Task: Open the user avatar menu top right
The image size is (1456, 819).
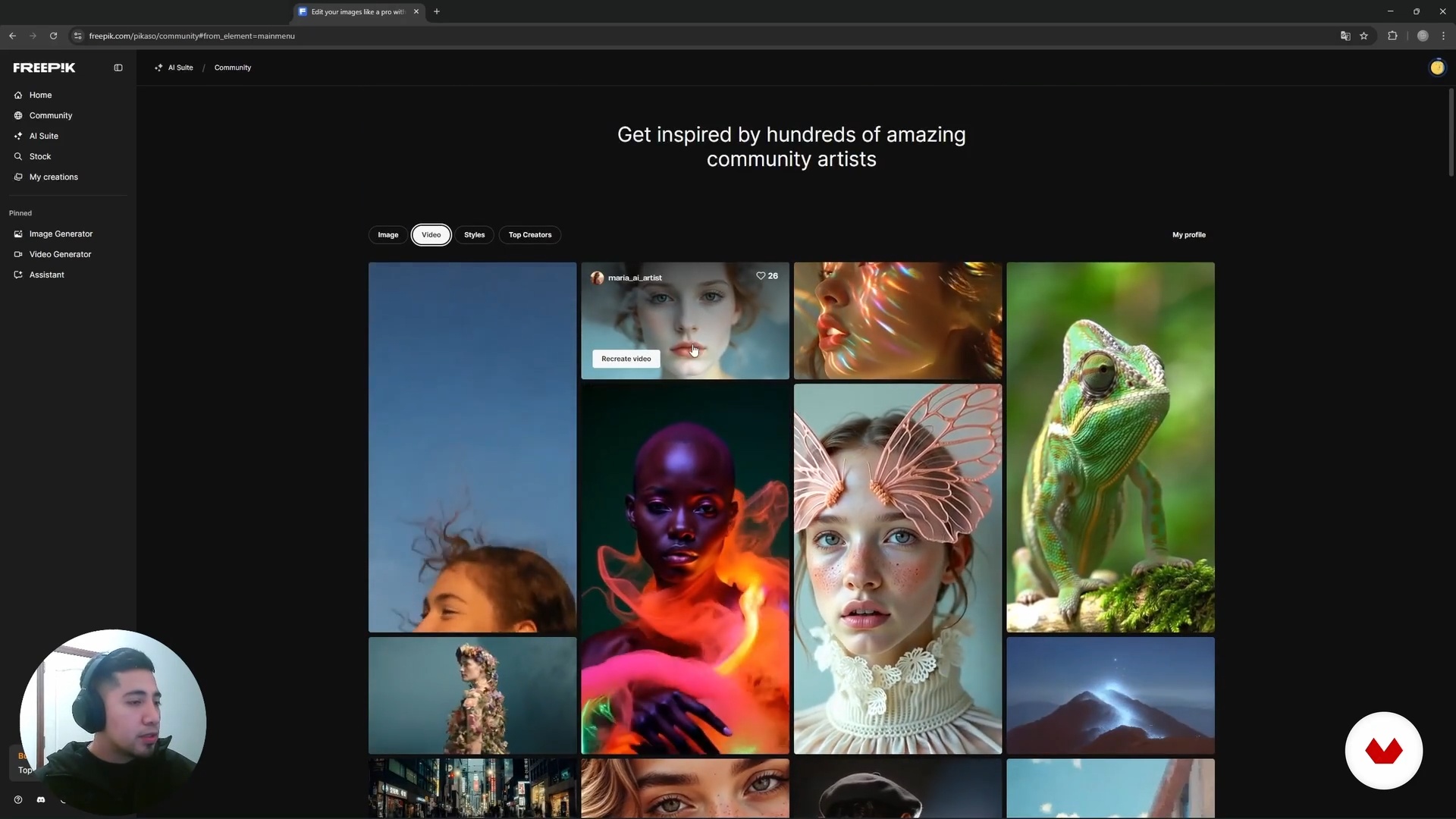Action: 1436,67
